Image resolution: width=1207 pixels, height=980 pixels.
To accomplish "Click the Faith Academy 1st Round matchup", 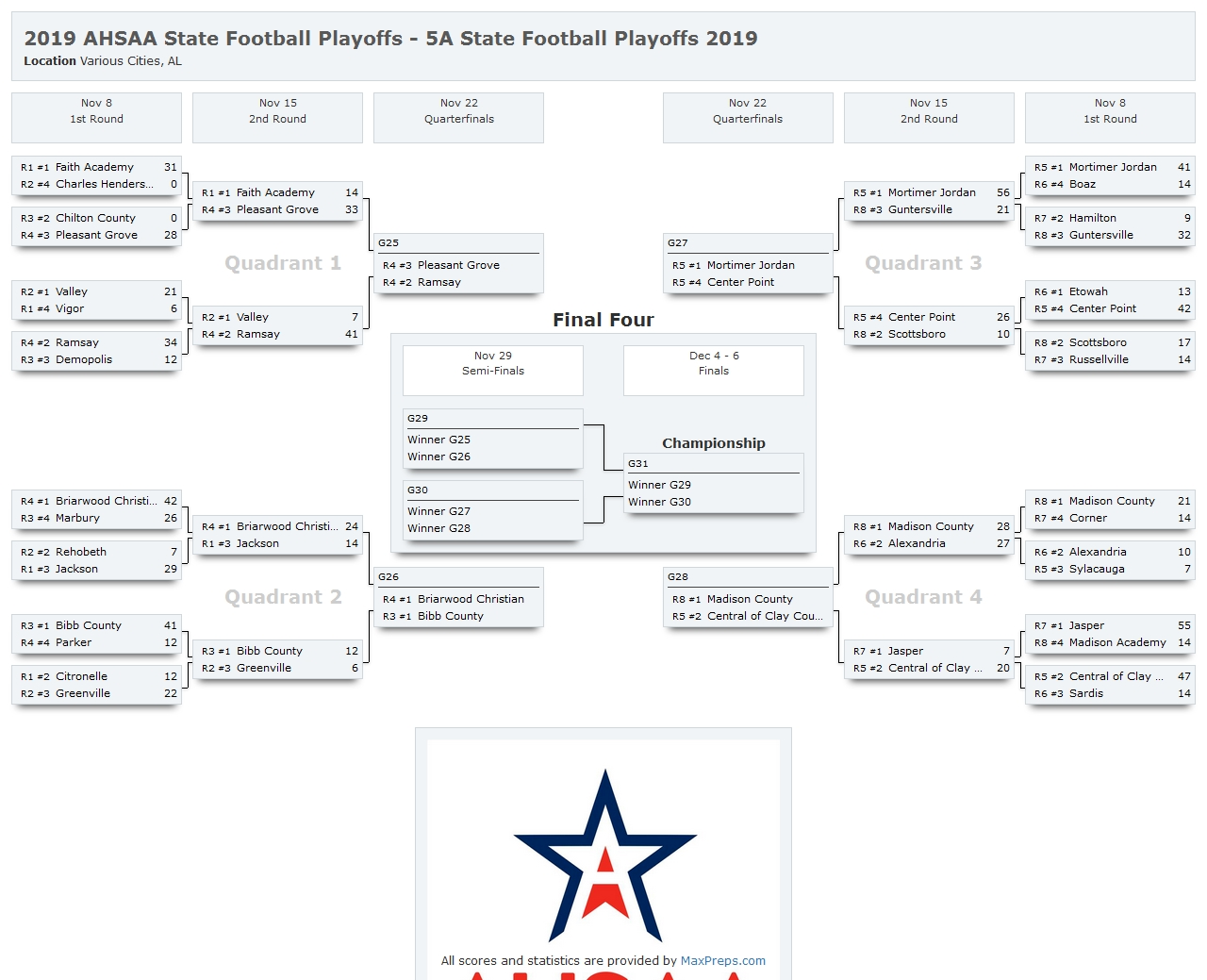I will 96,175.
